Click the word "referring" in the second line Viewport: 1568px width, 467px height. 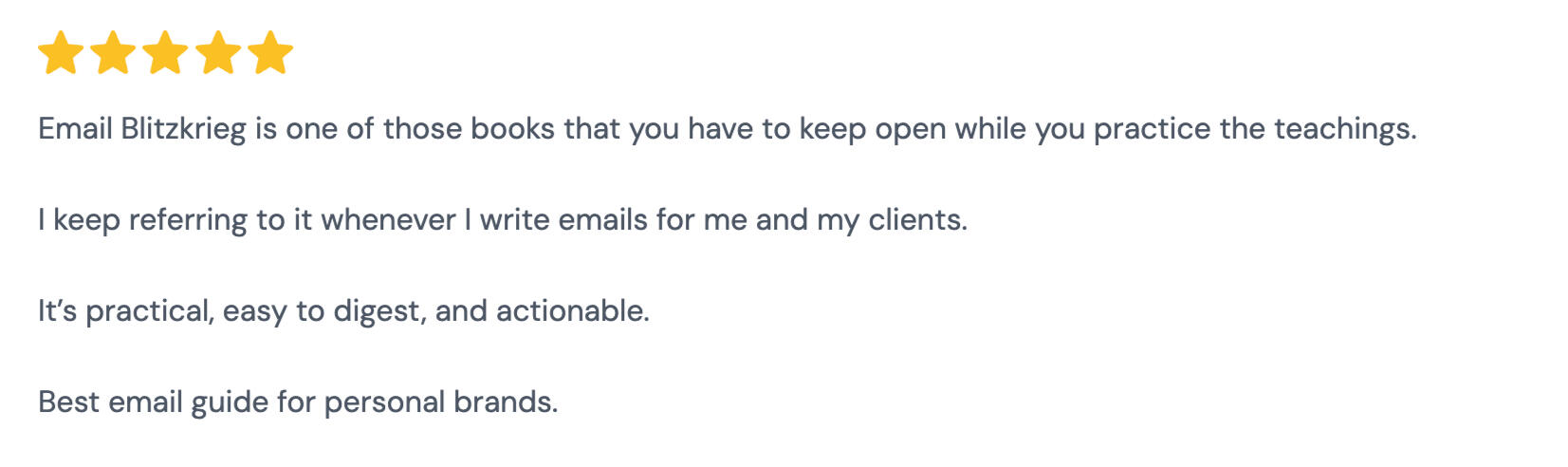[188, 220]
